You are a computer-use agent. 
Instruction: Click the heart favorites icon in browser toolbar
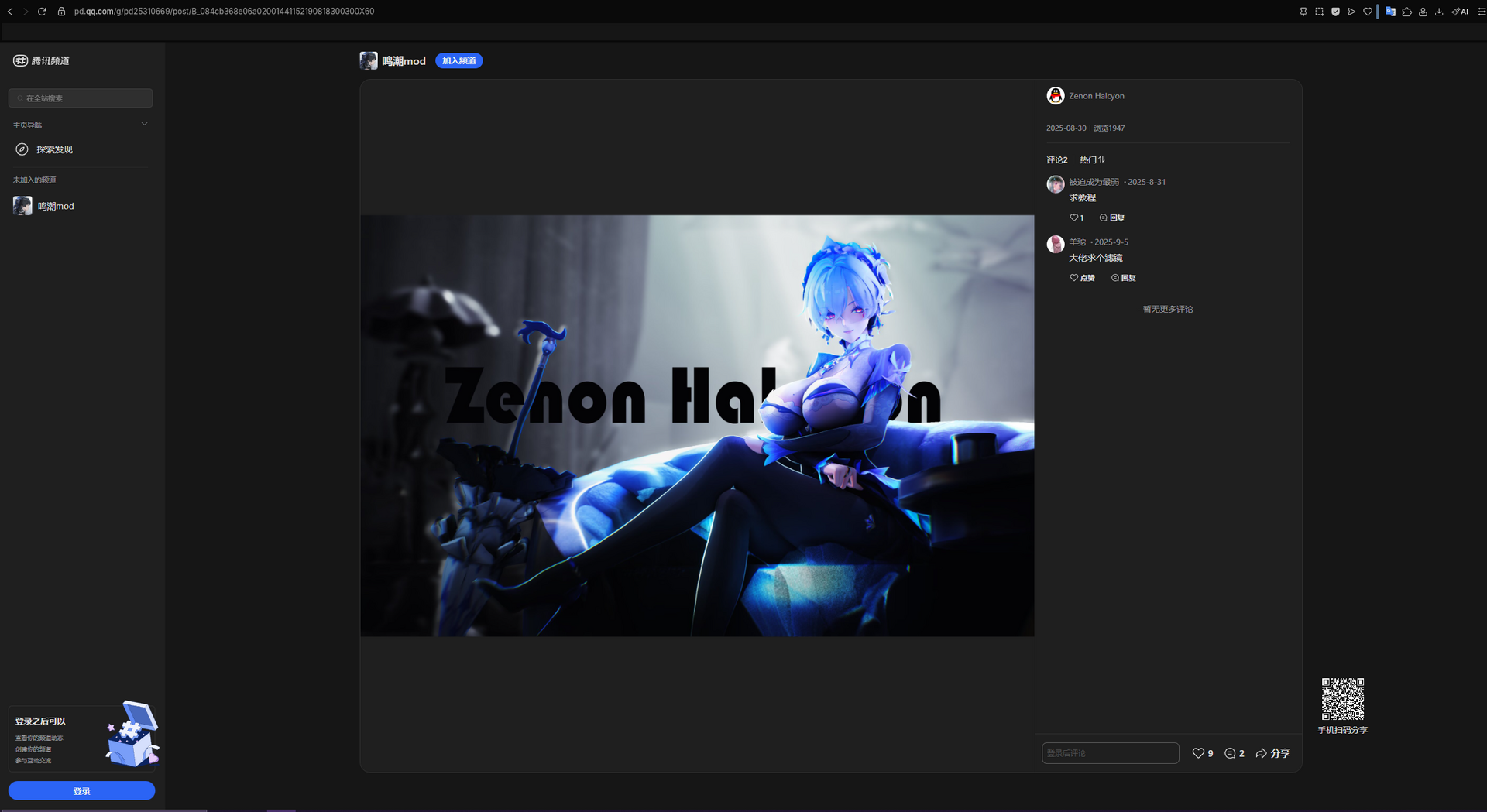point(1368,12)
